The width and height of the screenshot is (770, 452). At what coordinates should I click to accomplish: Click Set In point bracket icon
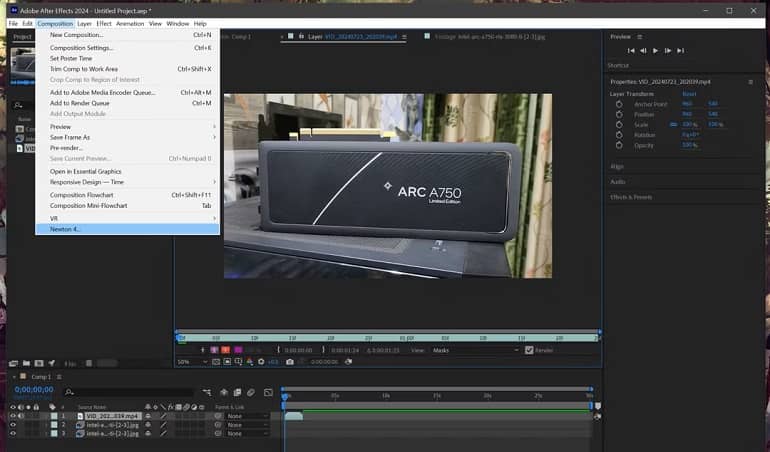coord(278,350)
